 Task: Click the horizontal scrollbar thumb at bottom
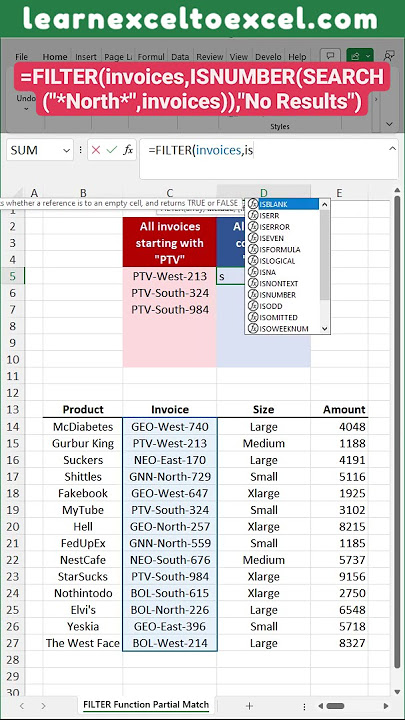tap(336, 706)
